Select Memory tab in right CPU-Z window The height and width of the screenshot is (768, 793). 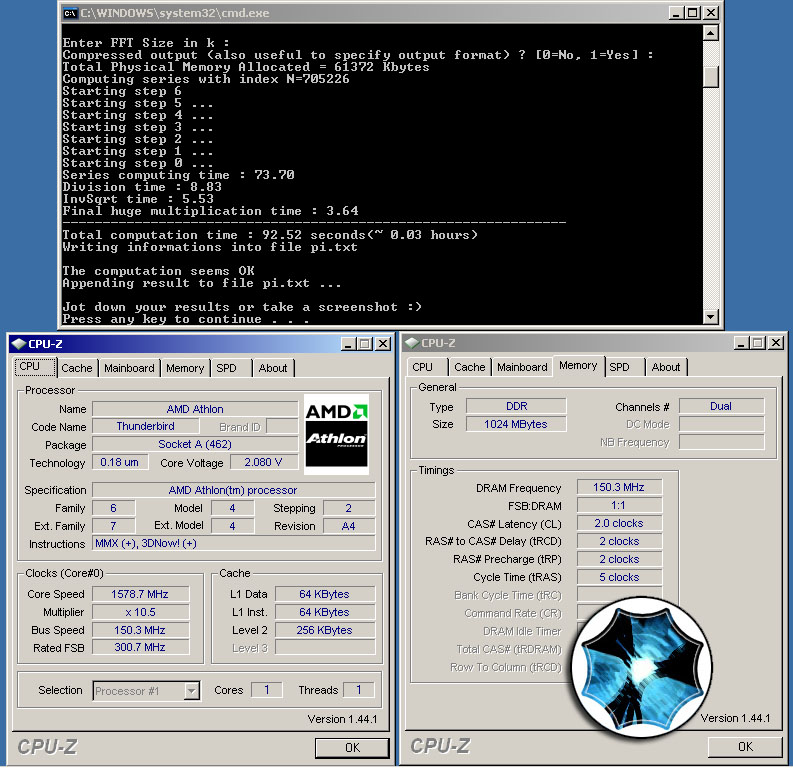point(578,366)
